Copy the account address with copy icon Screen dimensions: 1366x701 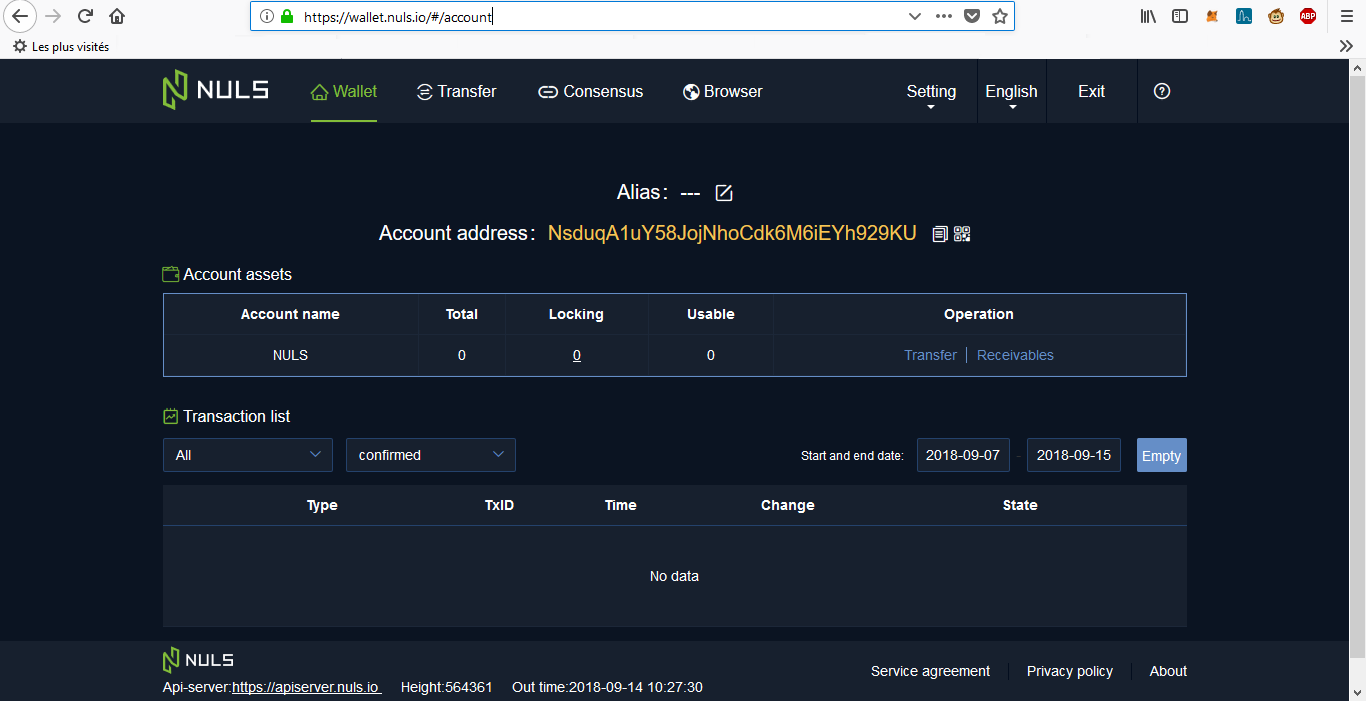pyautogui.click(x=940, y=234)
